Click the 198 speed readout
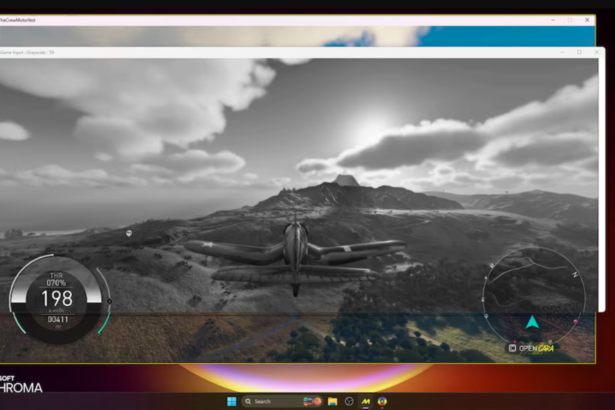Screen dimensions: 615x410 coord(57,299)
